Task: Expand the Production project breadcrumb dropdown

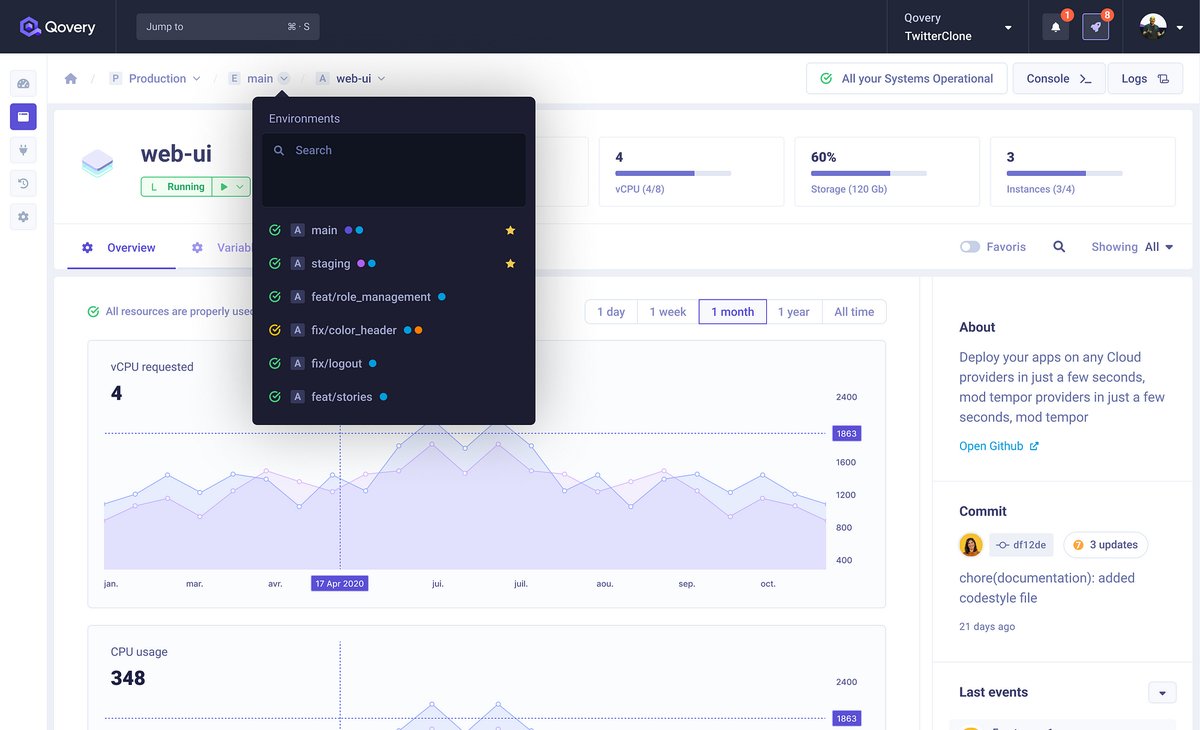Action: 196,79
